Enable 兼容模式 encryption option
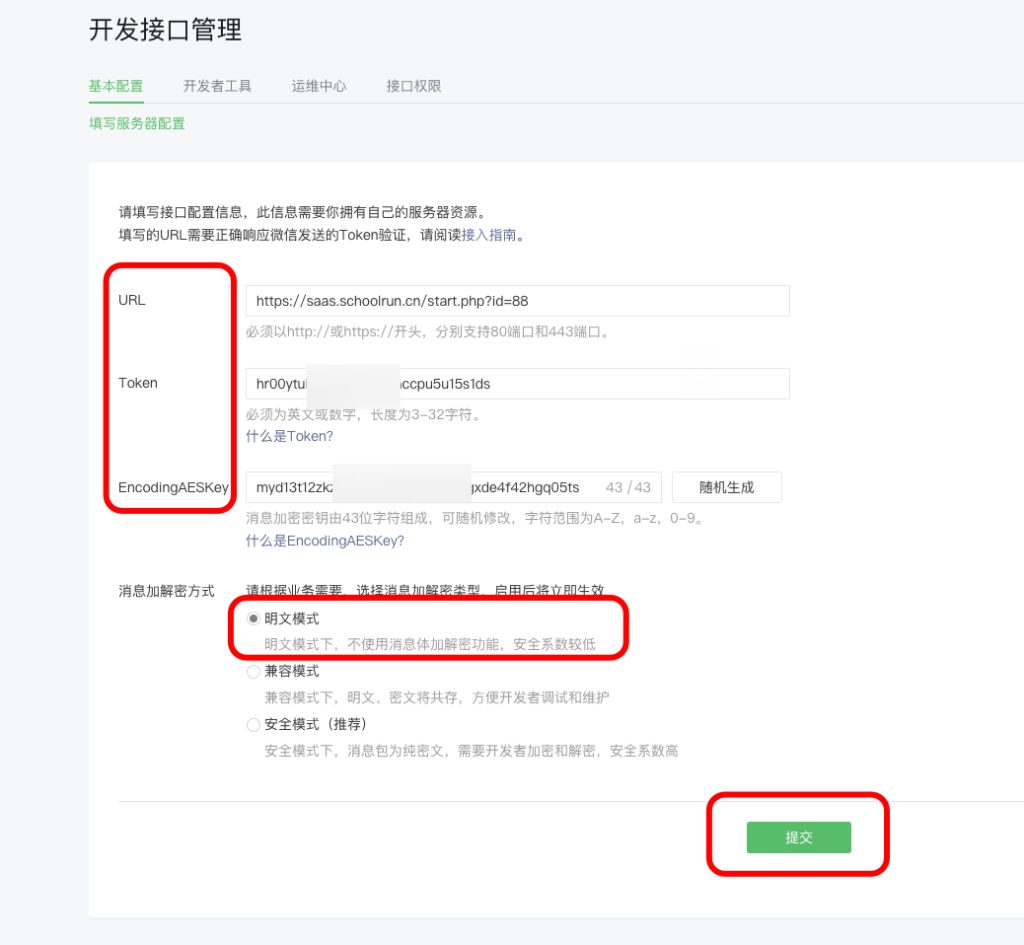 (254, 671)
